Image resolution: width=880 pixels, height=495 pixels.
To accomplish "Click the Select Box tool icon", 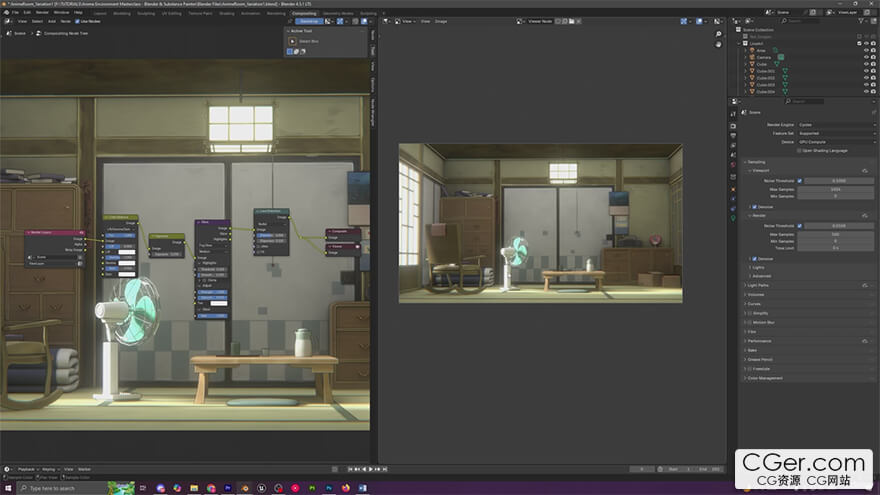I will [x=292, y=41].
